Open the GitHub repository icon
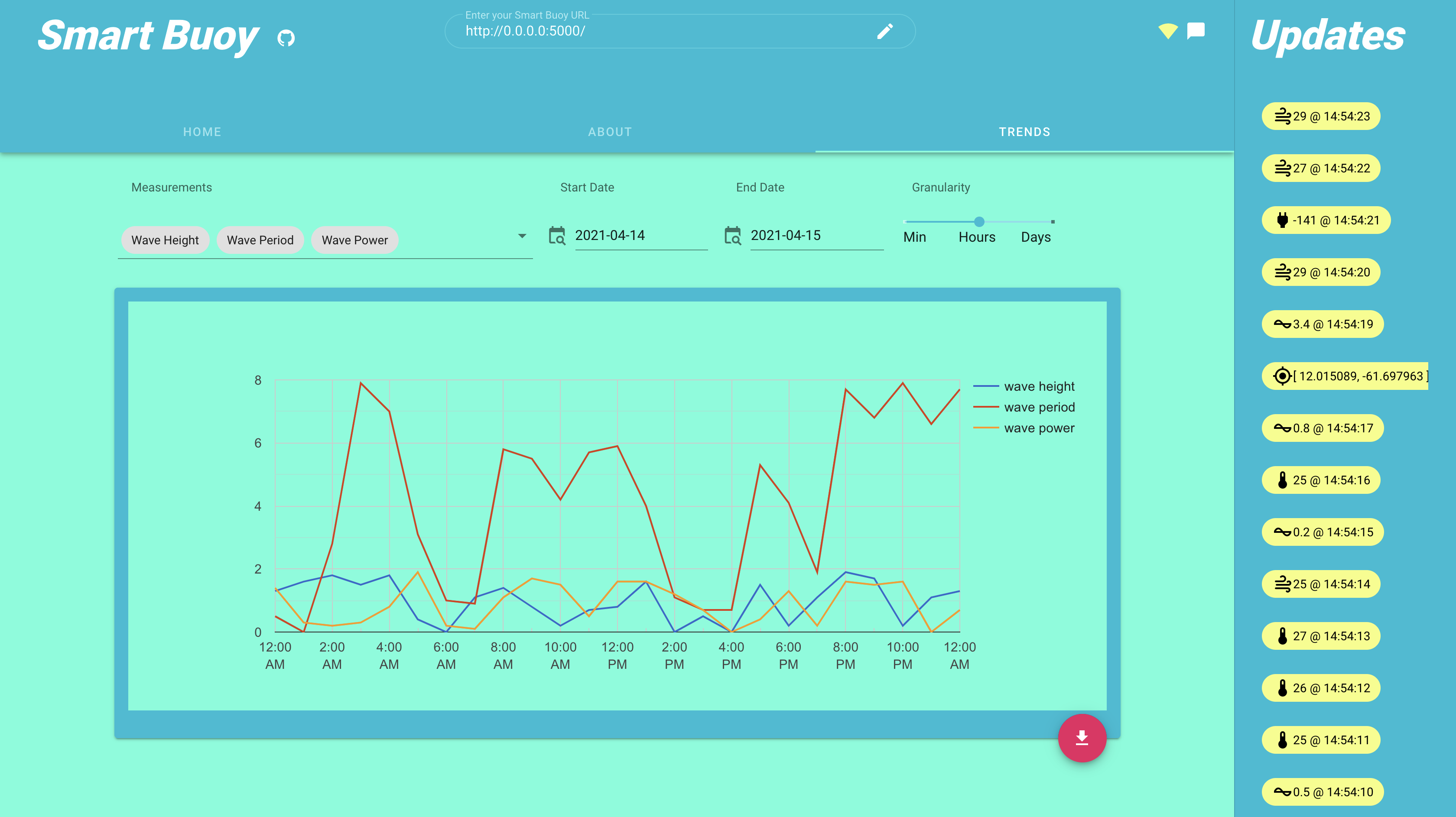This screenshot has width=1456, height=817. [286, 38]
